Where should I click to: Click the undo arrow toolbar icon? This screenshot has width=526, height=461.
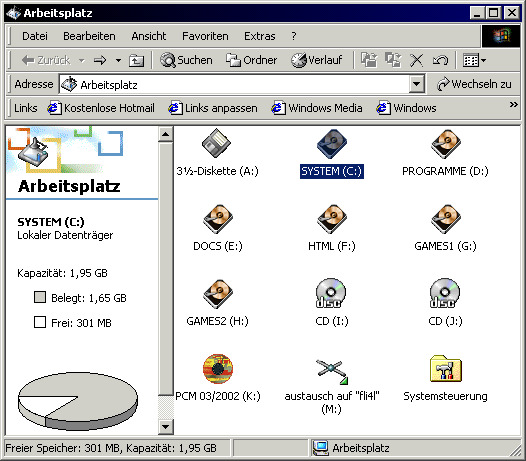tap(440, 60)
